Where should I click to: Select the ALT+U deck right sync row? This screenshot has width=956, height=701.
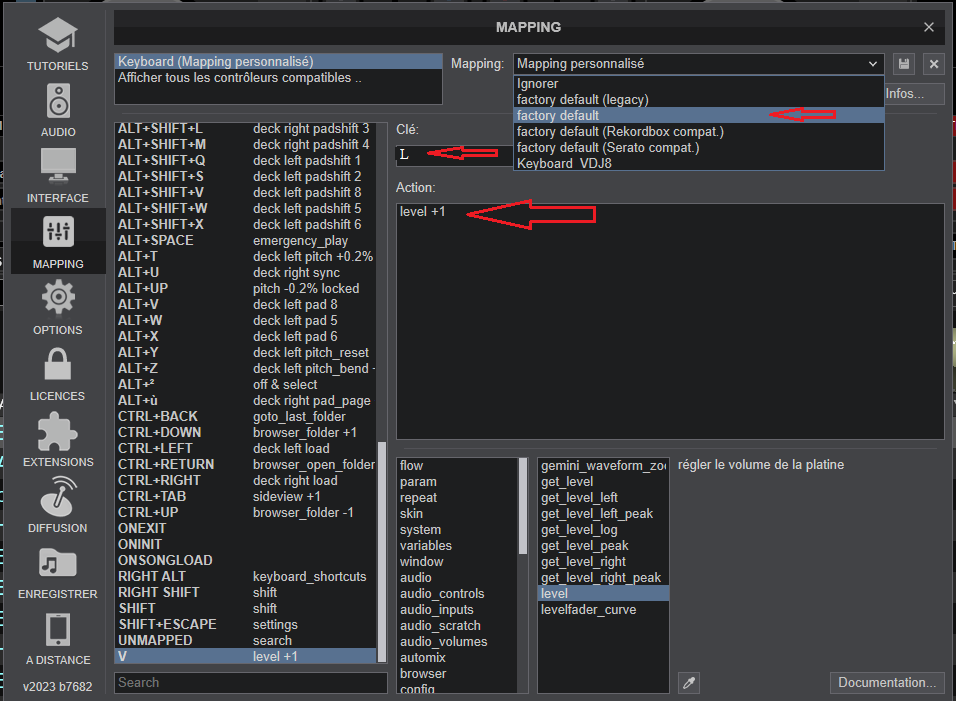click(246, 272)
